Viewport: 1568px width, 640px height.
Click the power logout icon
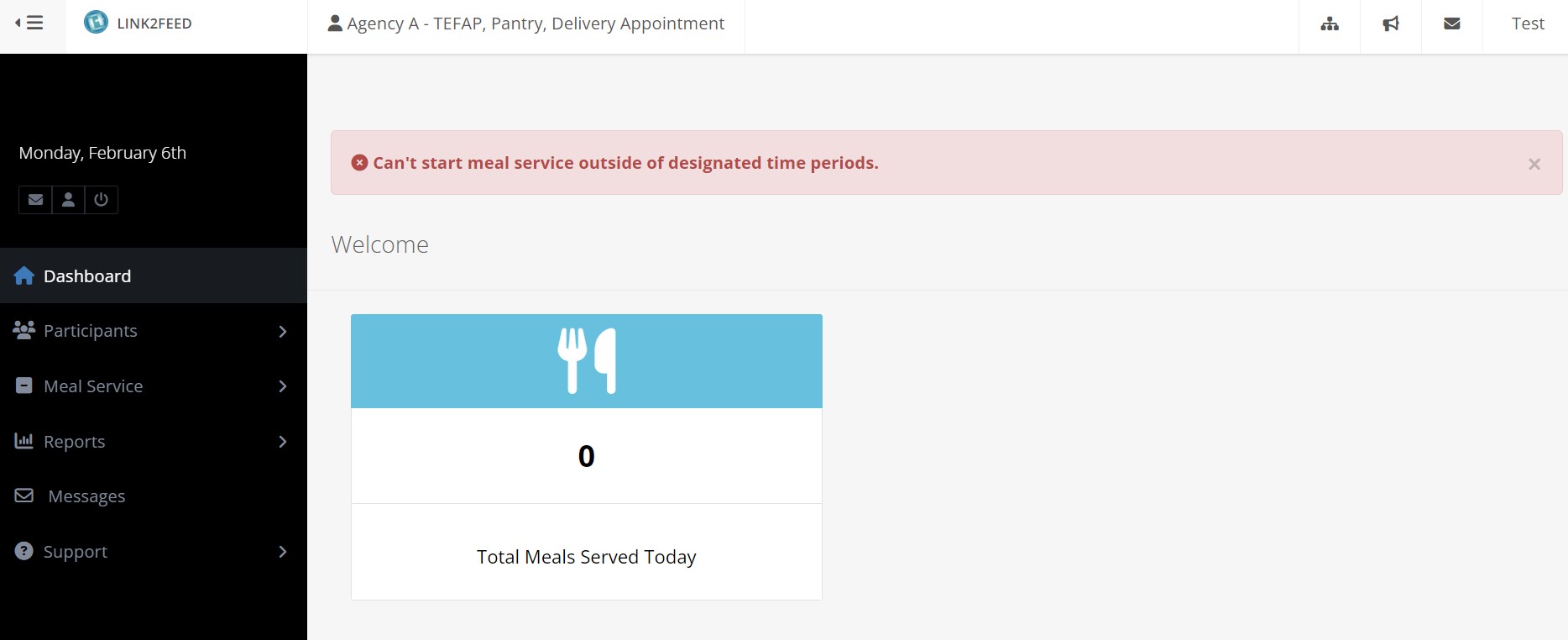tap(101, 200)
